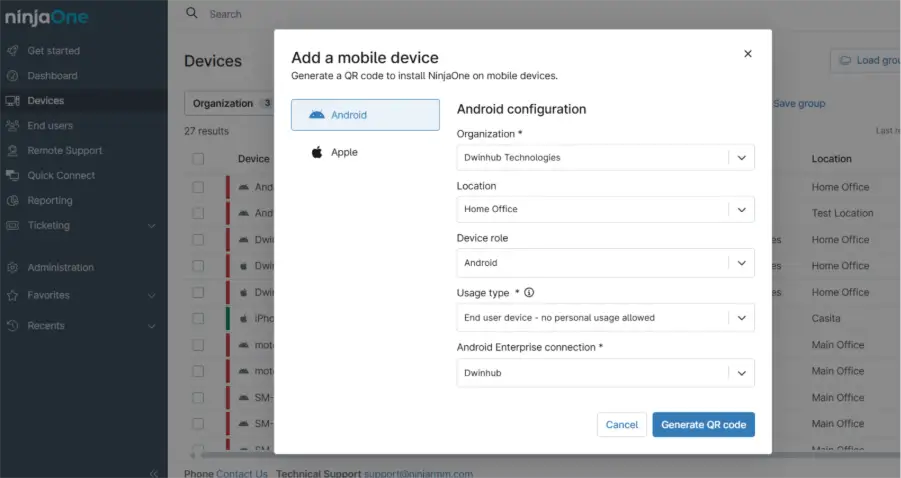Click "27 results" count text
This screenshot has width=901, height=478.
pyautogui.click(x=206, y=131)
